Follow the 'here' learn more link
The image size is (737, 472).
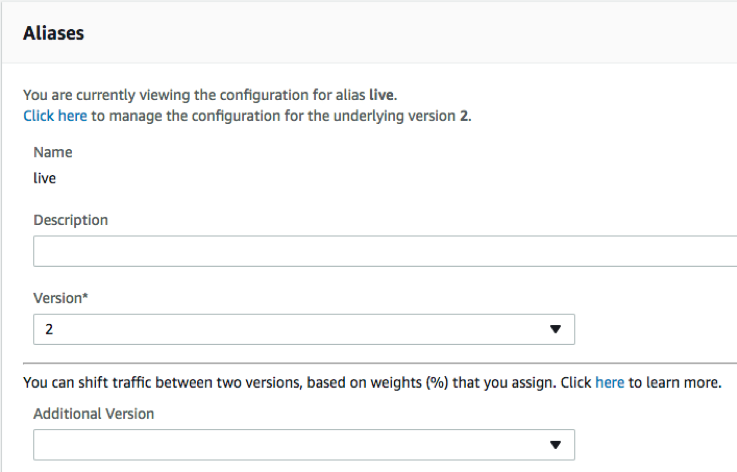point(609,382)
